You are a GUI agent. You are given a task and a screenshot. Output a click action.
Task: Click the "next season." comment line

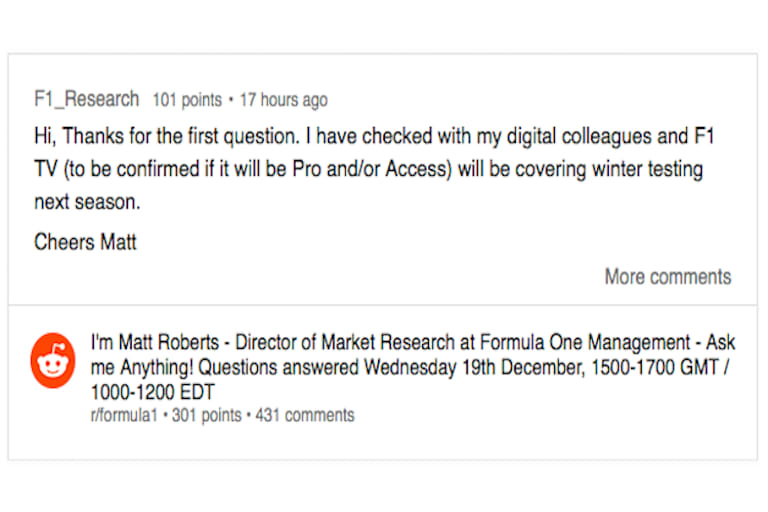point(85,201)
